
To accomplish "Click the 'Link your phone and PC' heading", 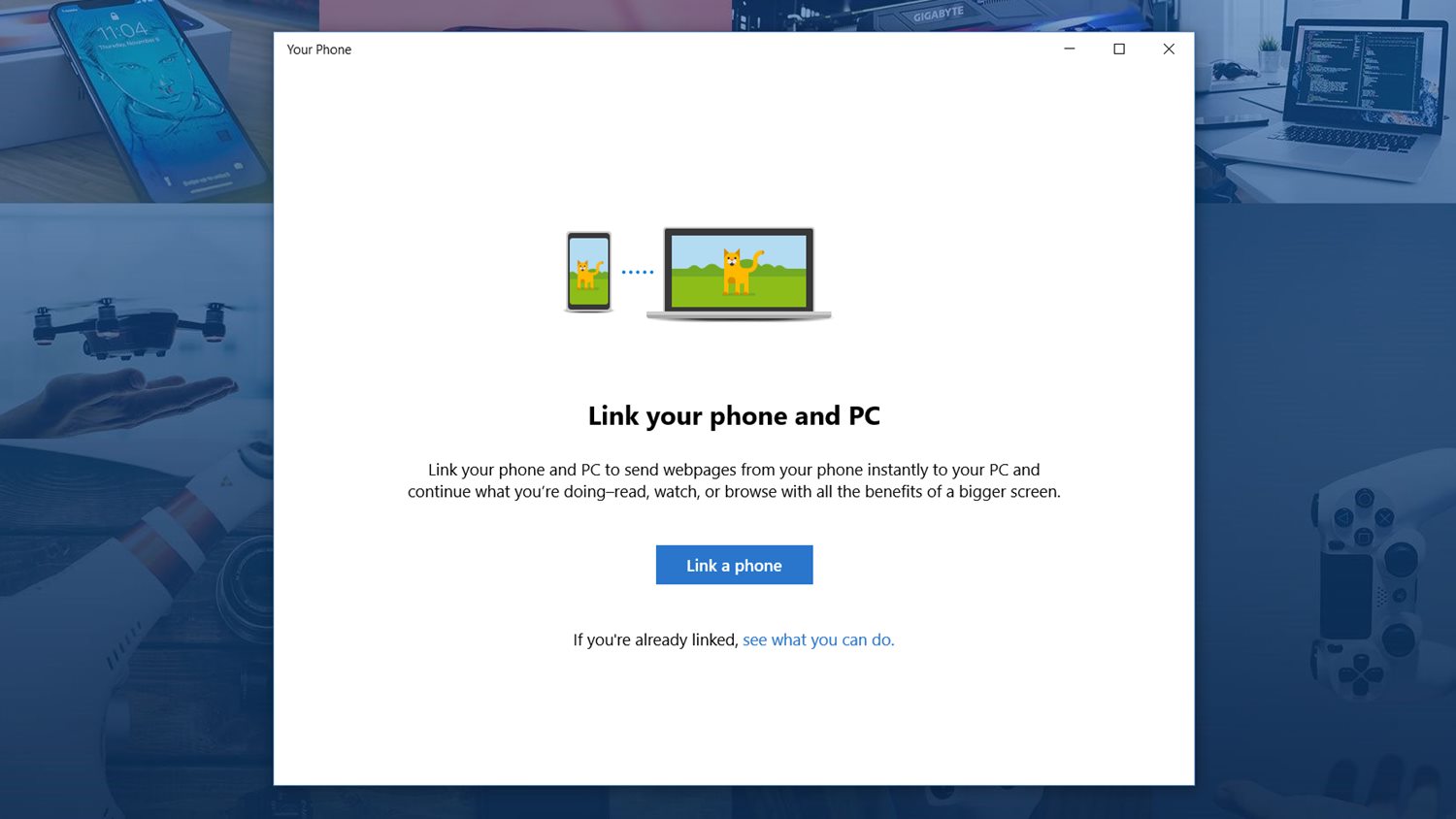I will [x=734, y=415].
